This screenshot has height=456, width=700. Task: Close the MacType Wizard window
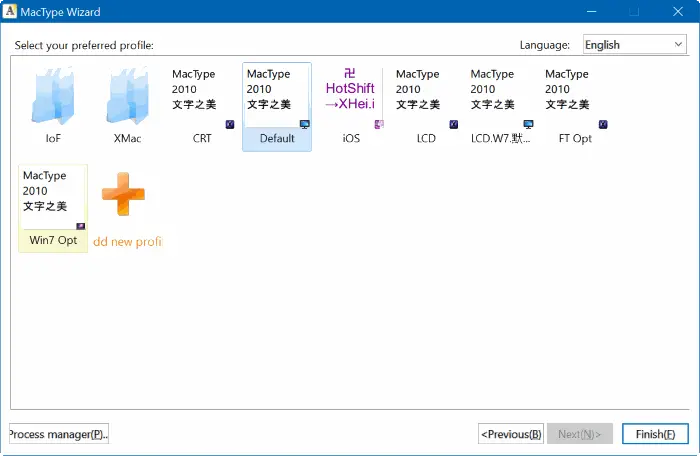pos(678,12)
